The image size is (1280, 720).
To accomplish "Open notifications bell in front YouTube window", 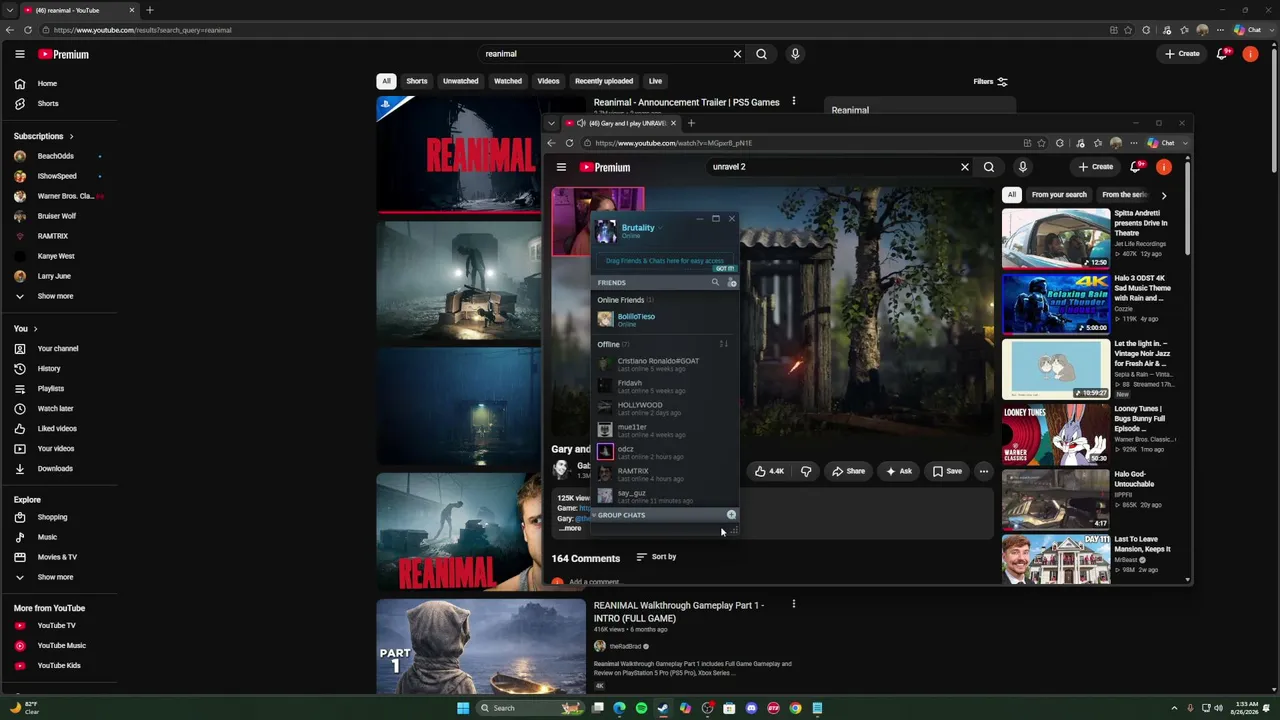I will tap(1135, 167).
